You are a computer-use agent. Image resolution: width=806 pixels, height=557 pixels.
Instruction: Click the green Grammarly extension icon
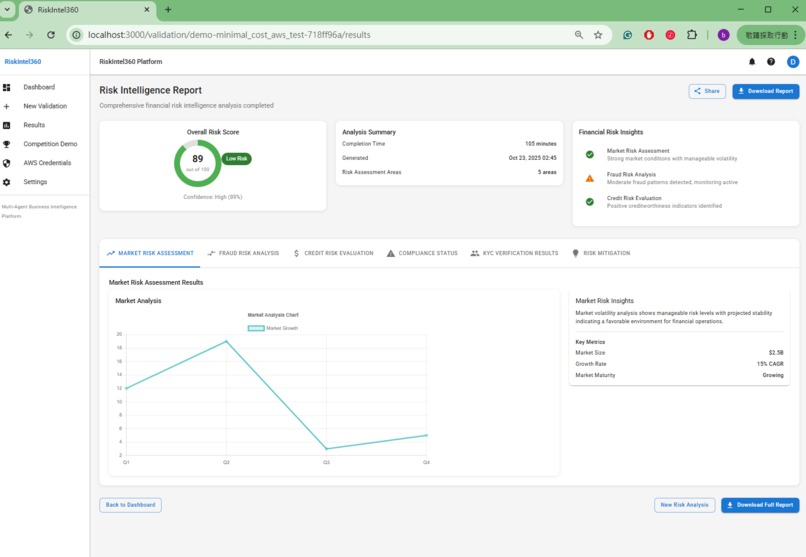[628, 35]
